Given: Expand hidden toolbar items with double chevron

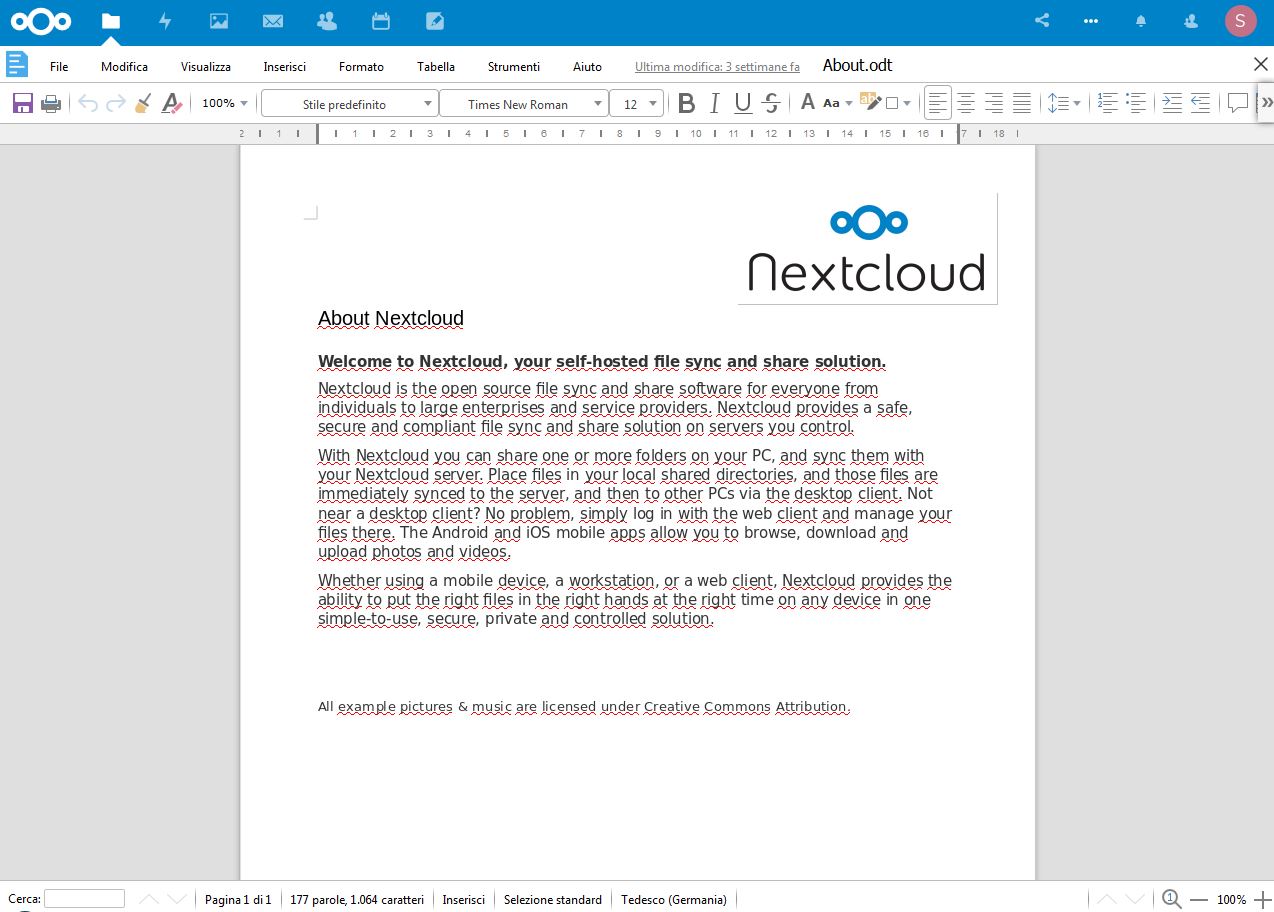Looking at the screenshot, I should tap(1266, 103).
